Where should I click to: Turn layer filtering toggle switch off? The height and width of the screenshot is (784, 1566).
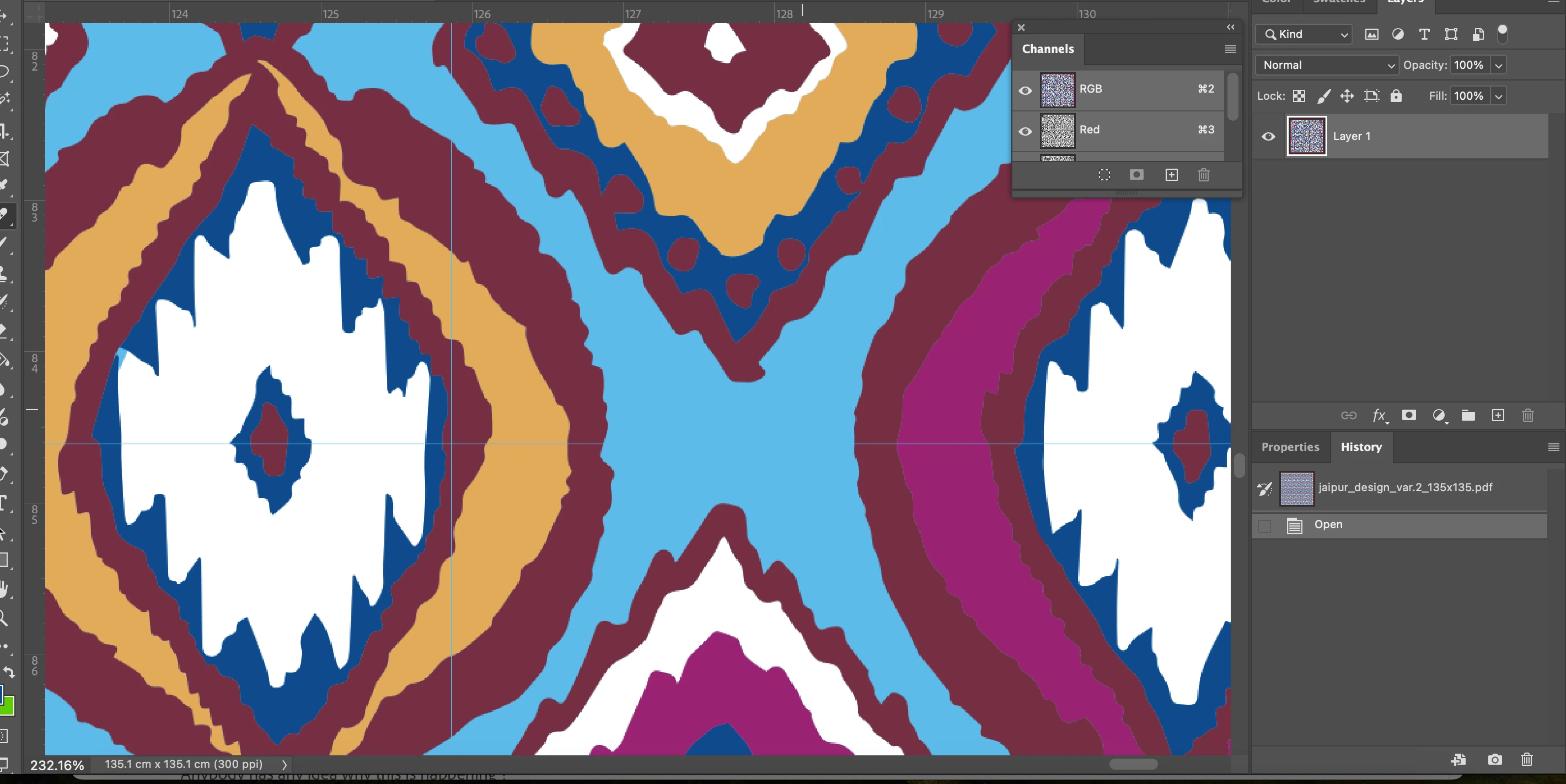point(1502,34)
